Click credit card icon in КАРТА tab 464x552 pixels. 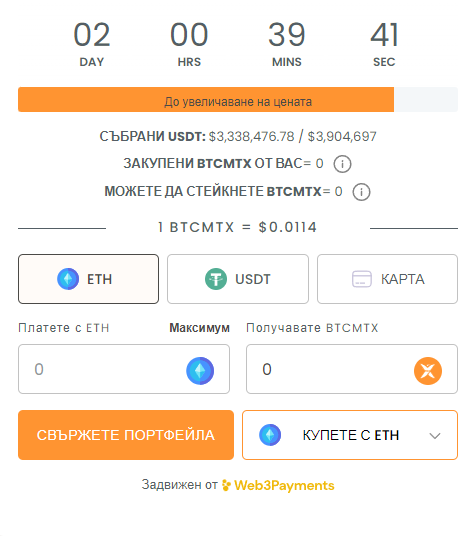pyautogui.click(x=362, y=279)
